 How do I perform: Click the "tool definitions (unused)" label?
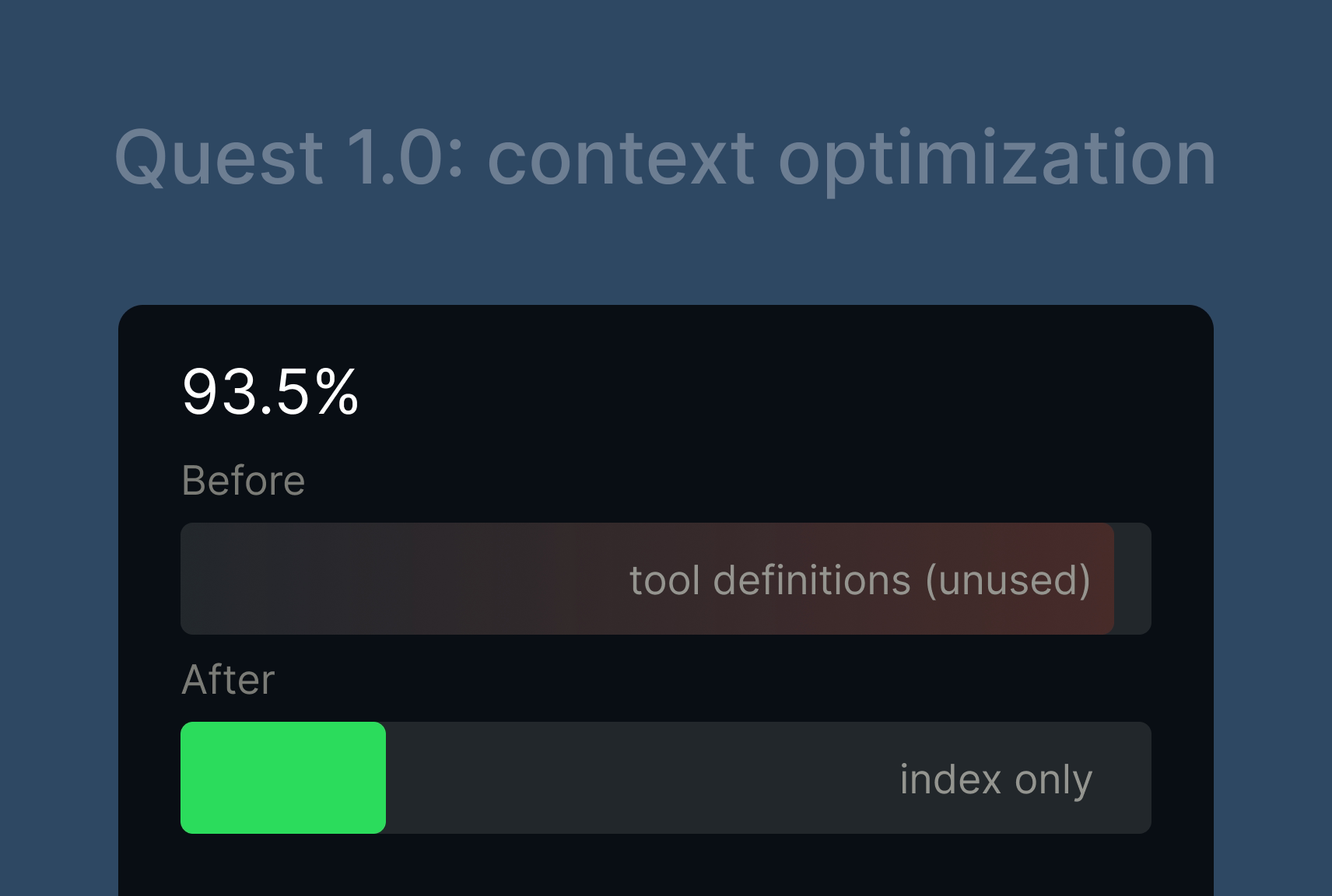tap(860, 580)
